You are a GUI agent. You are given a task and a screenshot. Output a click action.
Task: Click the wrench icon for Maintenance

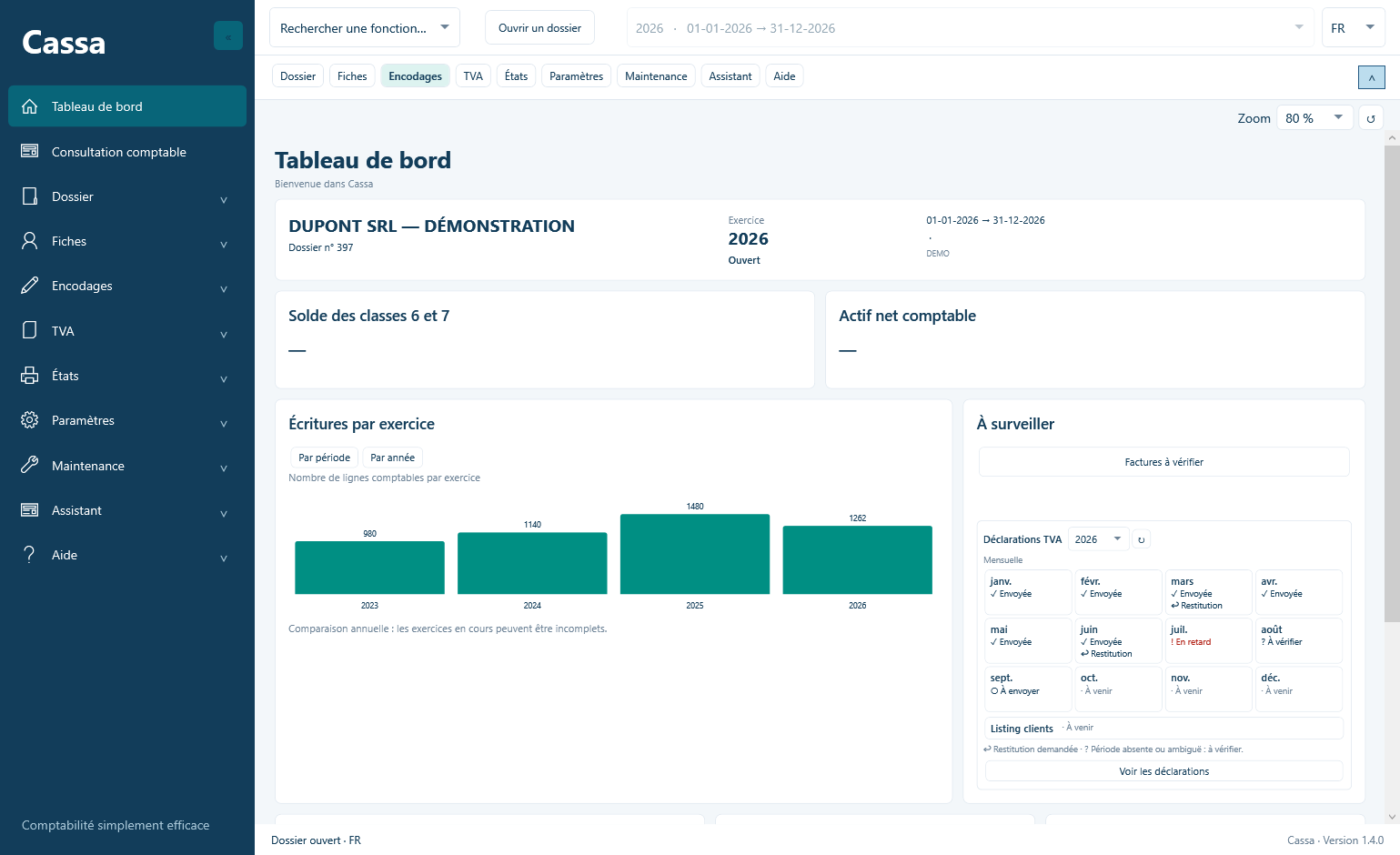click(30, 465)
